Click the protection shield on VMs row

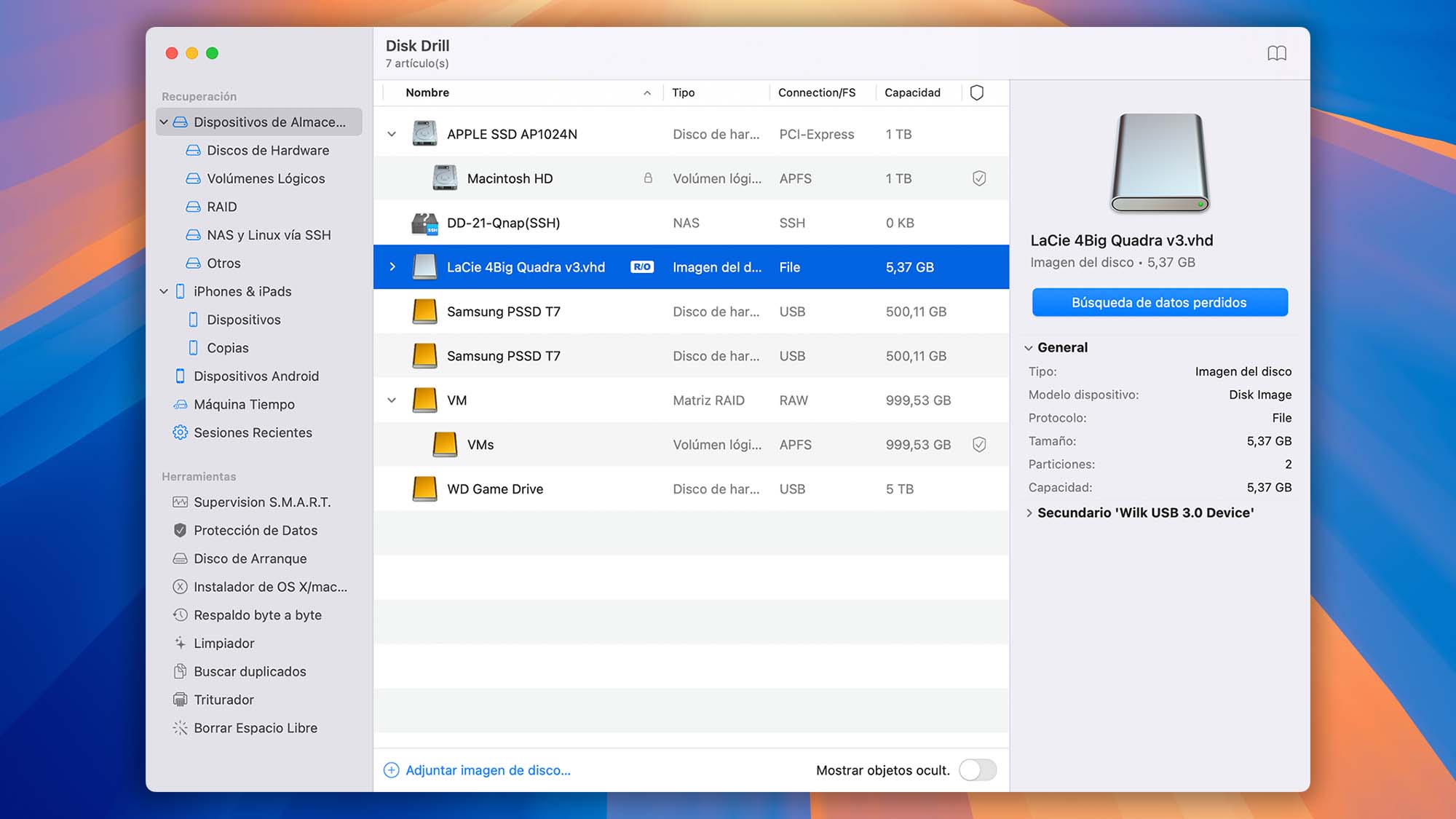(x=979, y=445)
